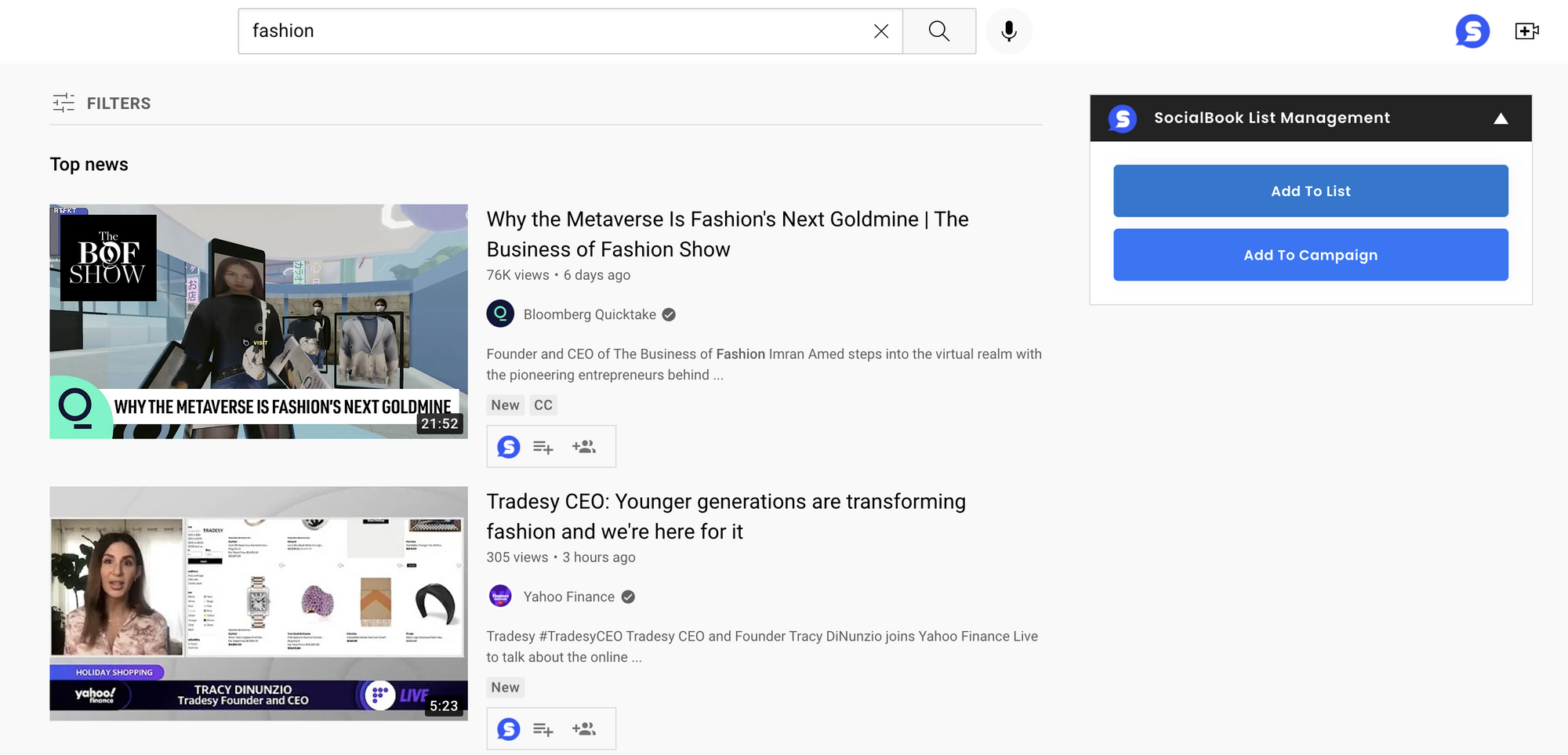Open the 'Why the Metaverse Is Fashion's Next Goldmine' title
Screen dimensions: 1568x755
[x=728, y=234]
